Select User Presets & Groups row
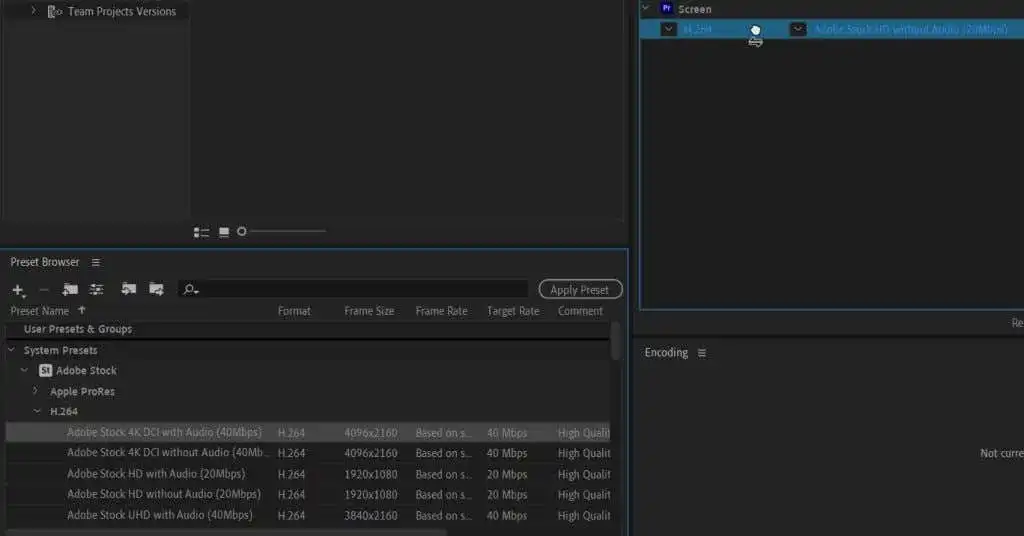The height and width of the screenshot is (536, 1024). click(308, 329)
